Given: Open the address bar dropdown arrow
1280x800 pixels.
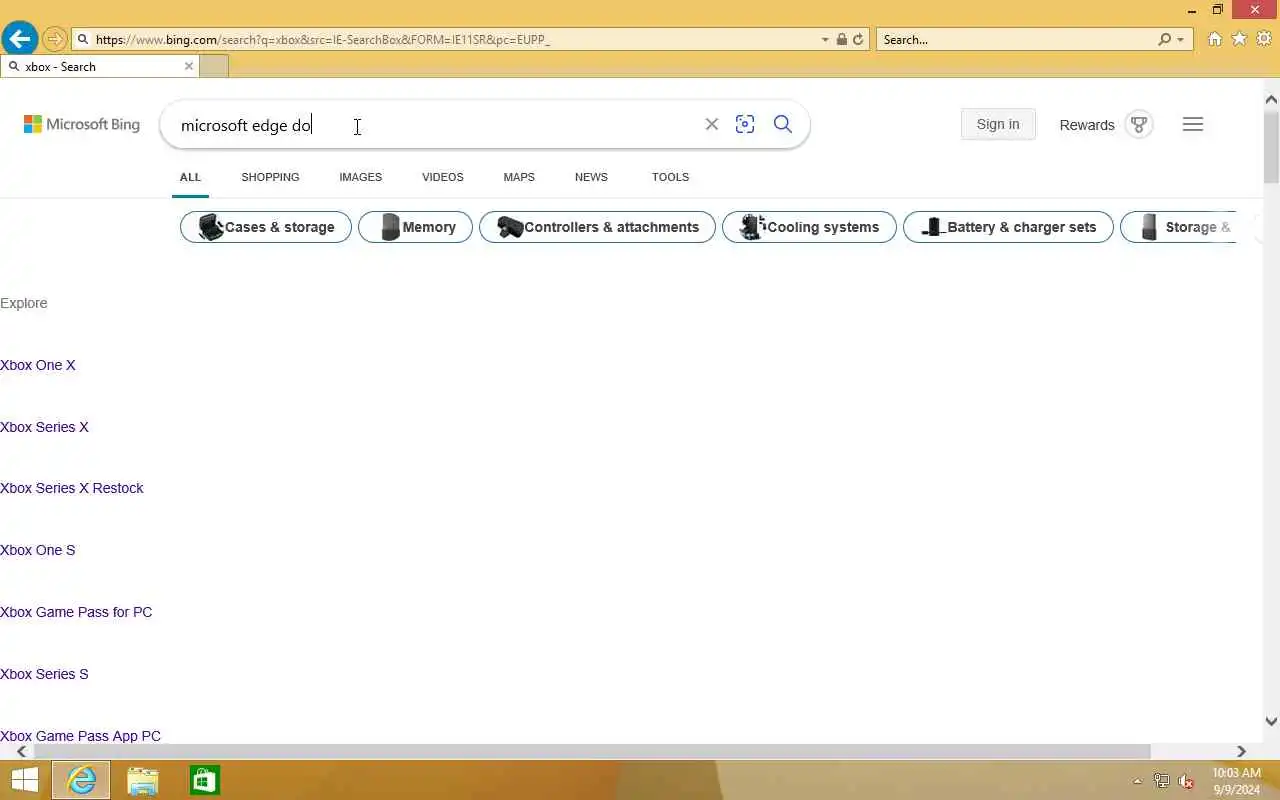Looking at the screenshot, I should pyautogui.click(x=825, y=40).
